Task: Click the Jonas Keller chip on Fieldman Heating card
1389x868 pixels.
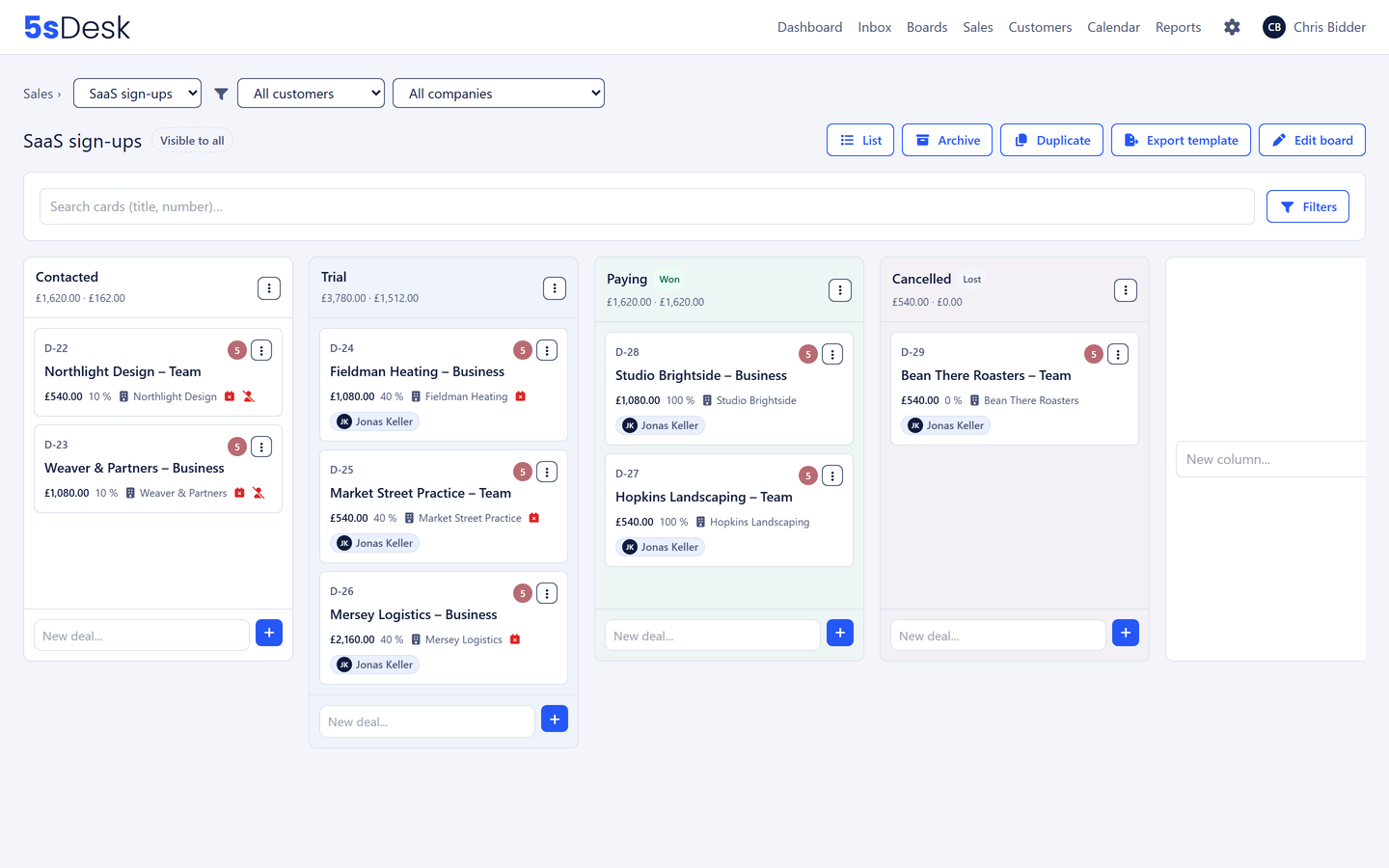Action: coord(375,421)
